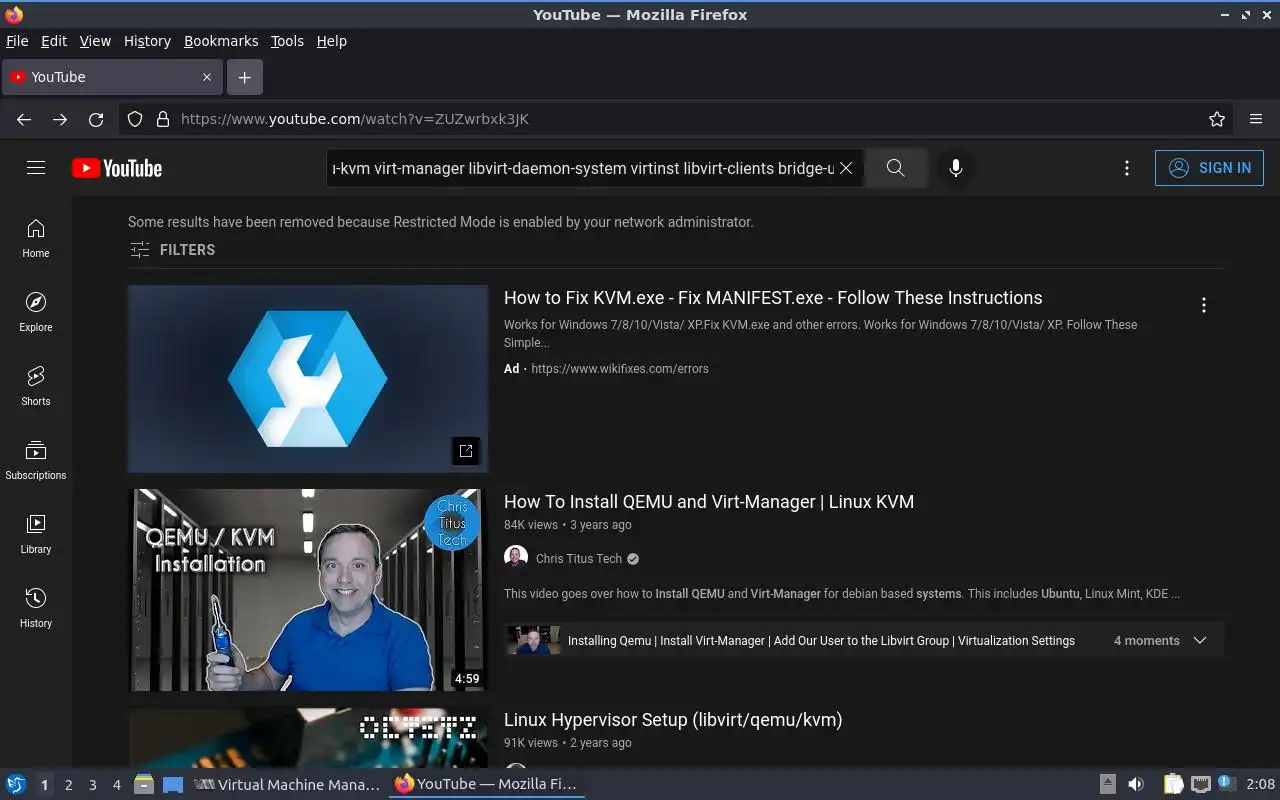The height and width of the screenshot is (800, 1280).
Task: Open 'How To Install QEMU and Virt-Manager' title
Action: (x=709, y=502)
